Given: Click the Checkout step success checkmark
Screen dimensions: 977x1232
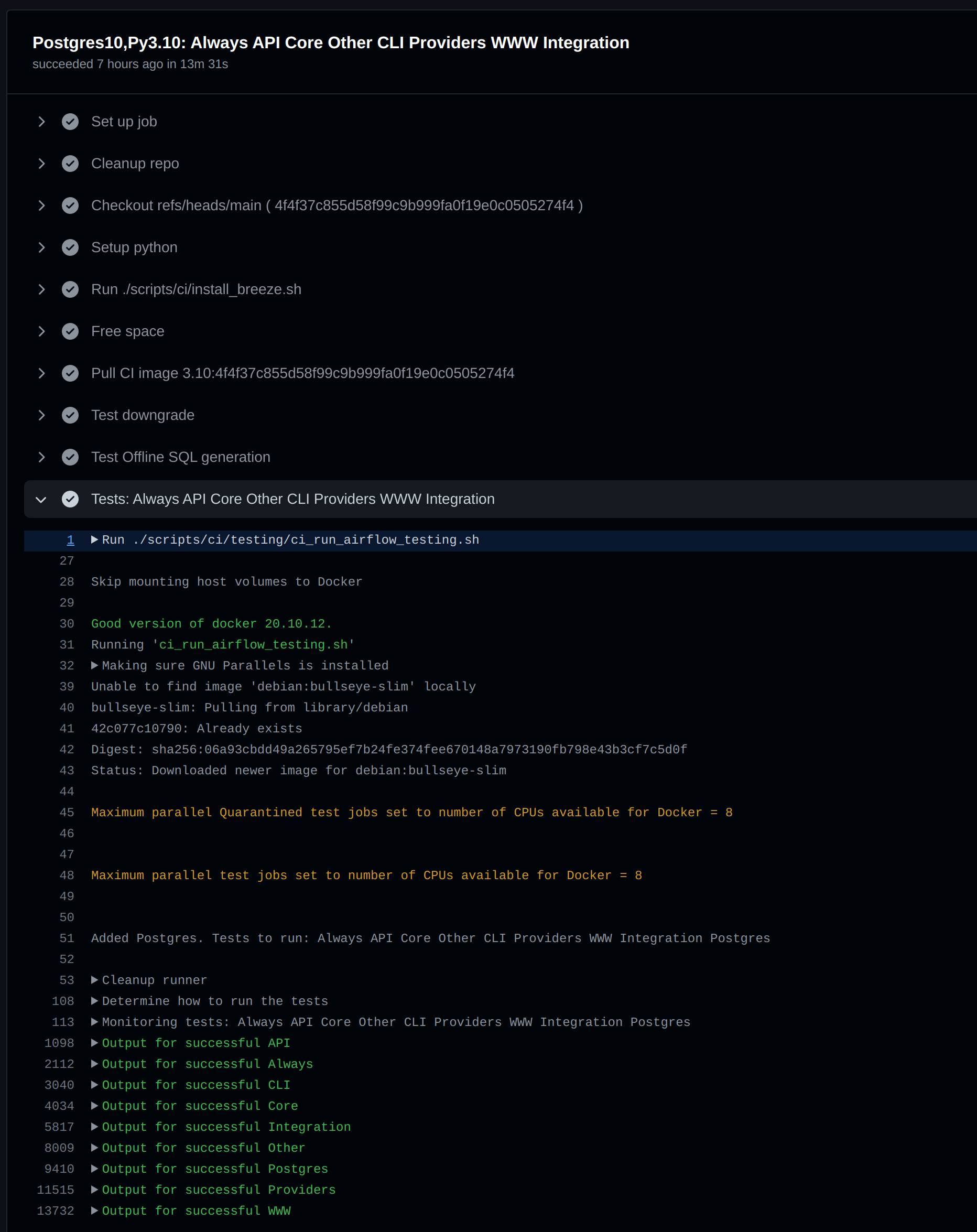Looking at the screenshot, I should pyautogui.click(x=70, y=206).
